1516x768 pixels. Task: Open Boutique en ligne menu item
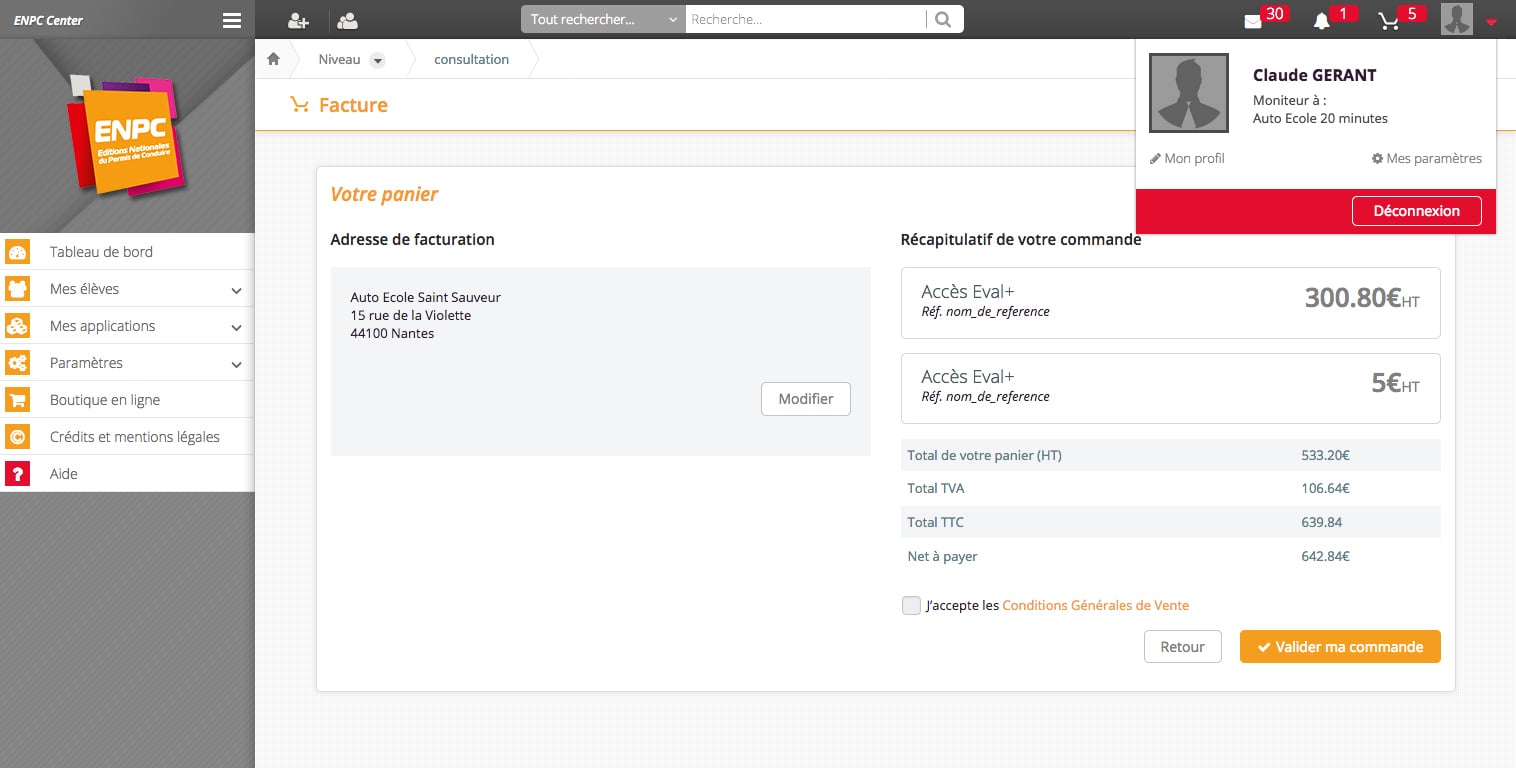[105, 400]
